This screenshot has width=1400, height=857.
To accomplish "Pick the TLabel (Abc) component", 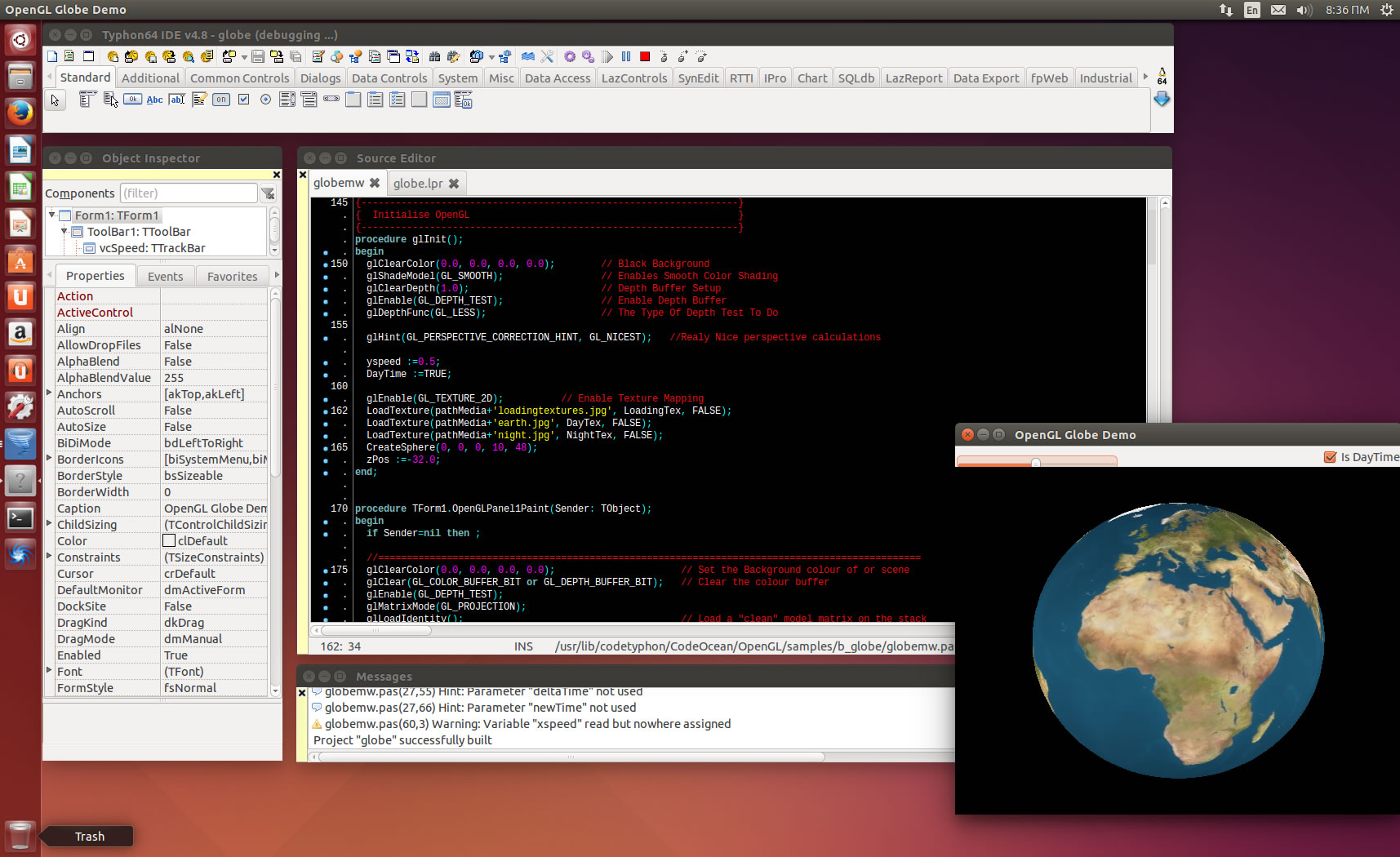I will click(x=154, y=100).
